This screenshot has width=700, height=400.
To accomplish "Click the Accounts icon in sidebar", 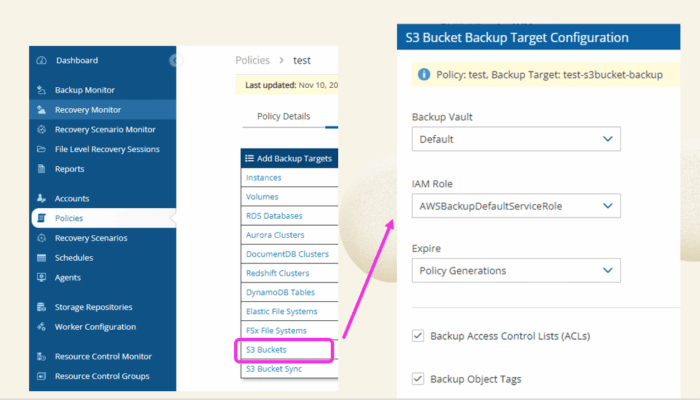I will point(41,198).
